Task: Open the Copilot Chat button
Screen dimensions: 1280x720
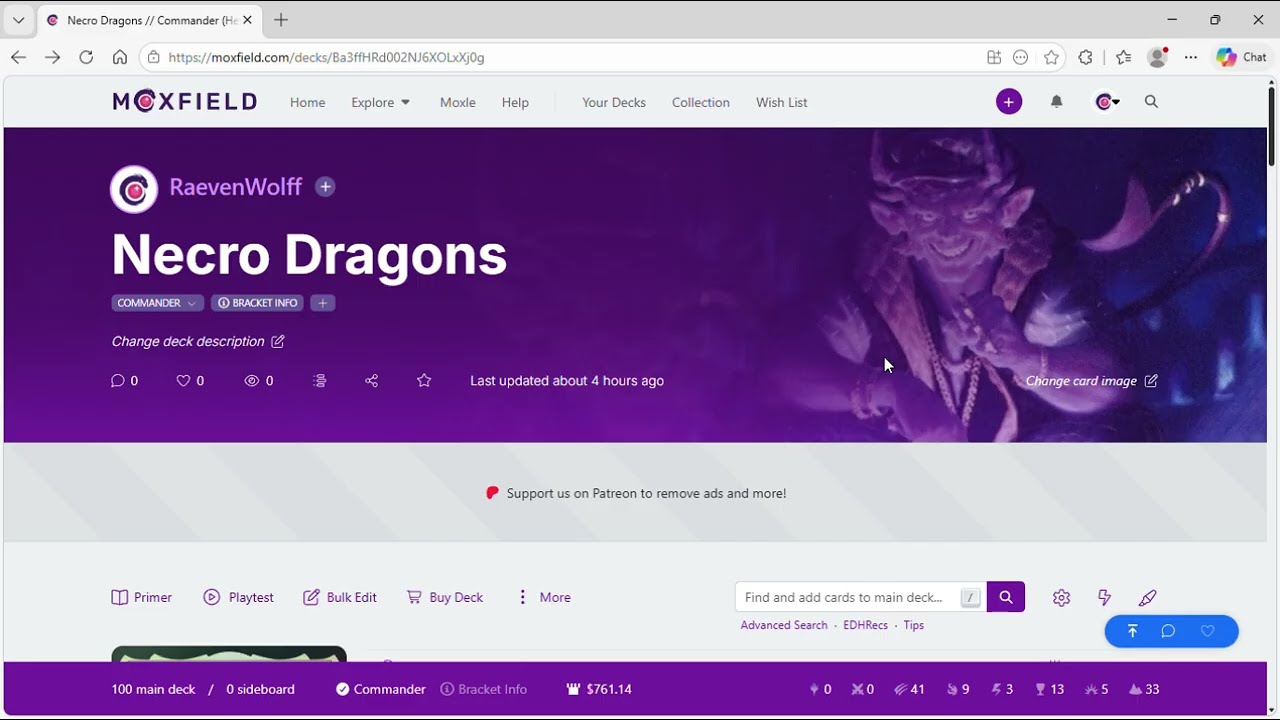Action: click(x=1241, y=57)
